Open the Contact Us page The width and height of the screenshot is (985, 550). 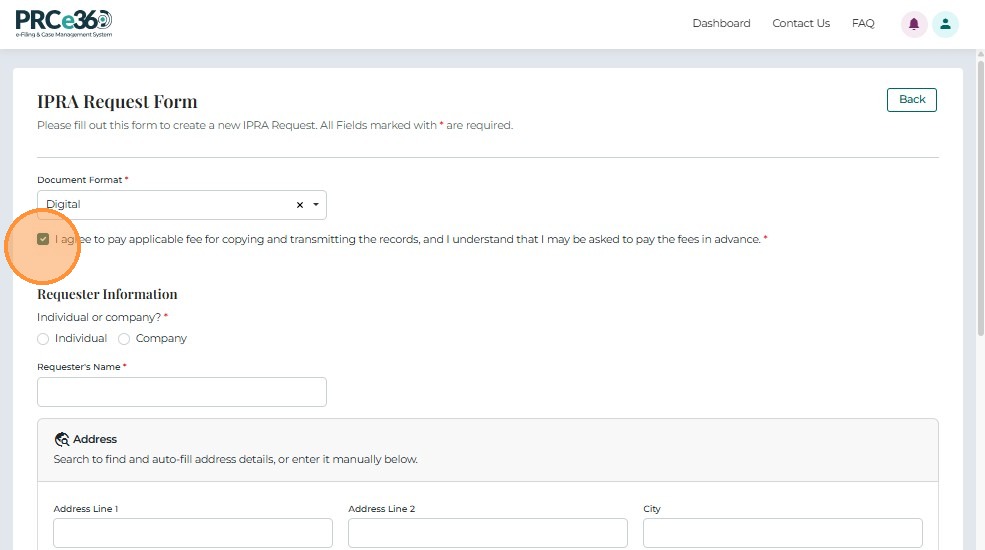(x=801, y=24)
